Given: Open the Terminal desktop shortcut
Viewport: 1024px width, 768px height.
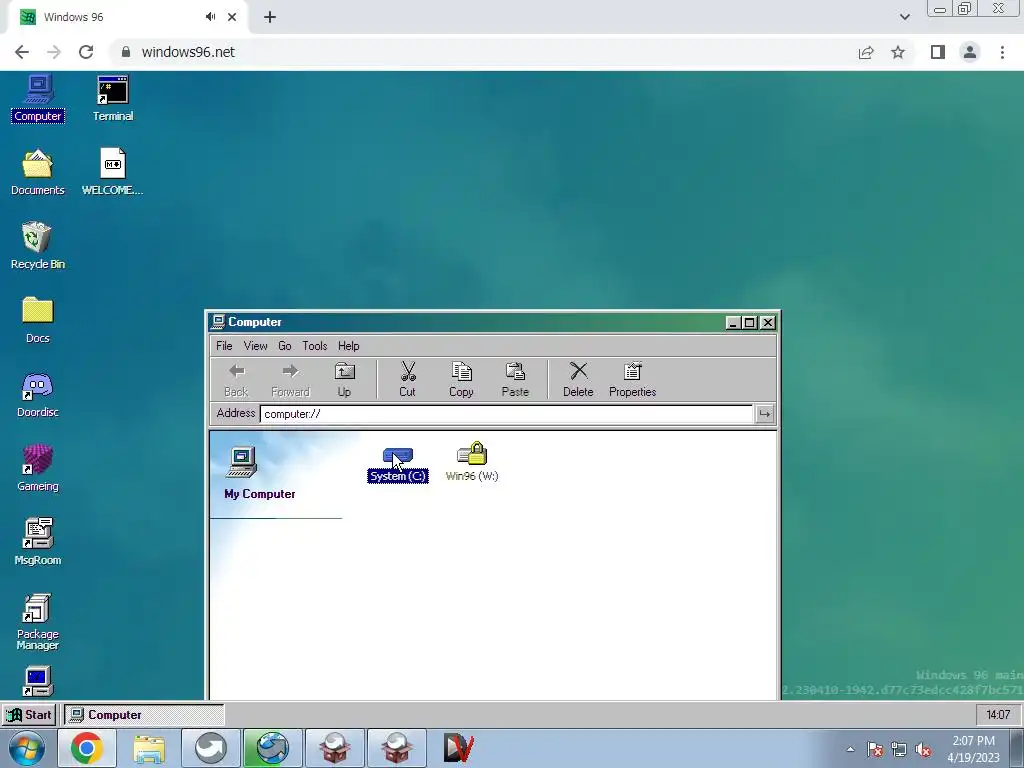Looking at the screenshot, I should 113,98.
